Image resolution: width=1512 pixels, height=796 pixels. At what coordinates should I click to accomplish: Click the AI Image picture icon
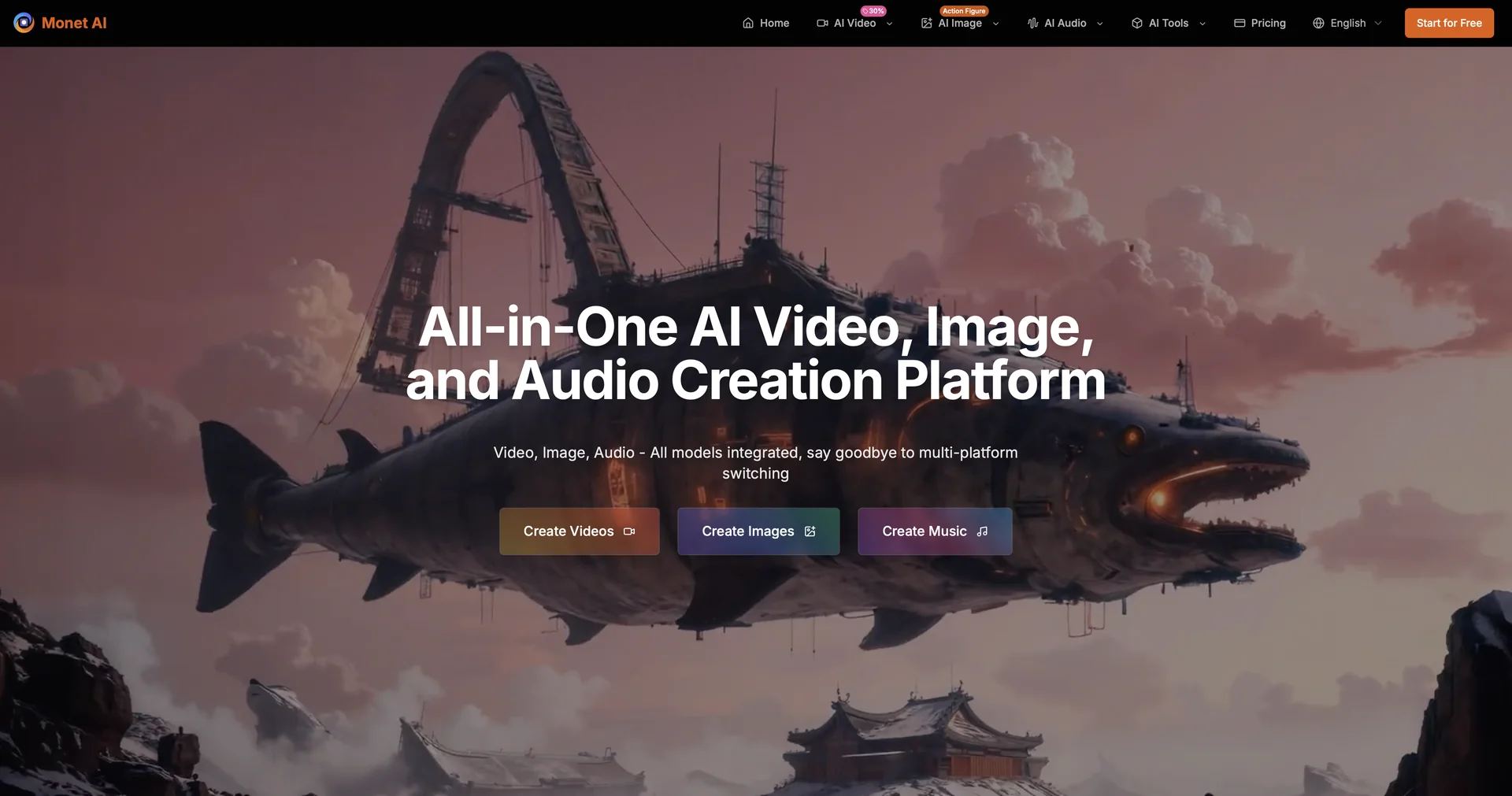click(x=927, y=23)
